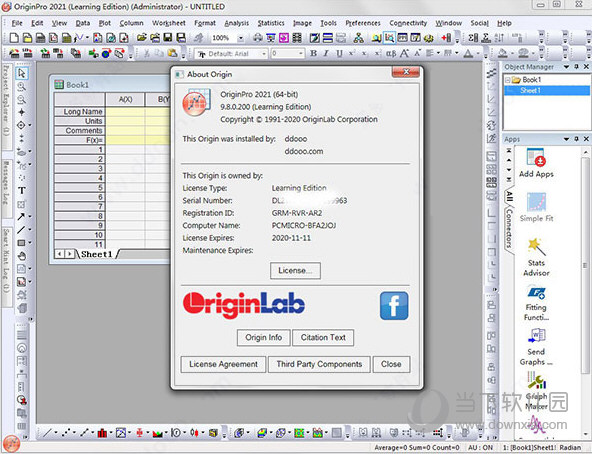This screenshot has width=592, height=454.
Task: Open the Worksheet menu
Action: coord(169,23)
